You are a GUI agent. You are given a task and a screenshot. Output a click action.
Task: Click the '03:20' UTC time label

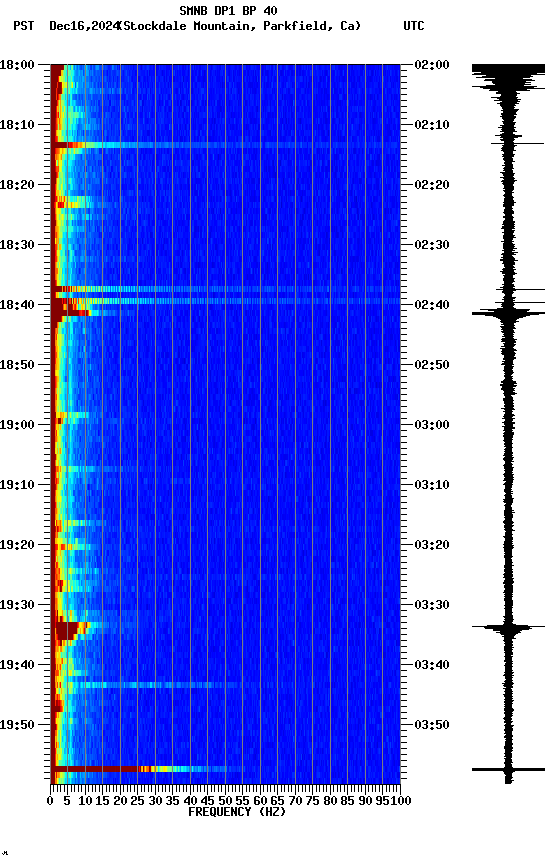point(432,546)
